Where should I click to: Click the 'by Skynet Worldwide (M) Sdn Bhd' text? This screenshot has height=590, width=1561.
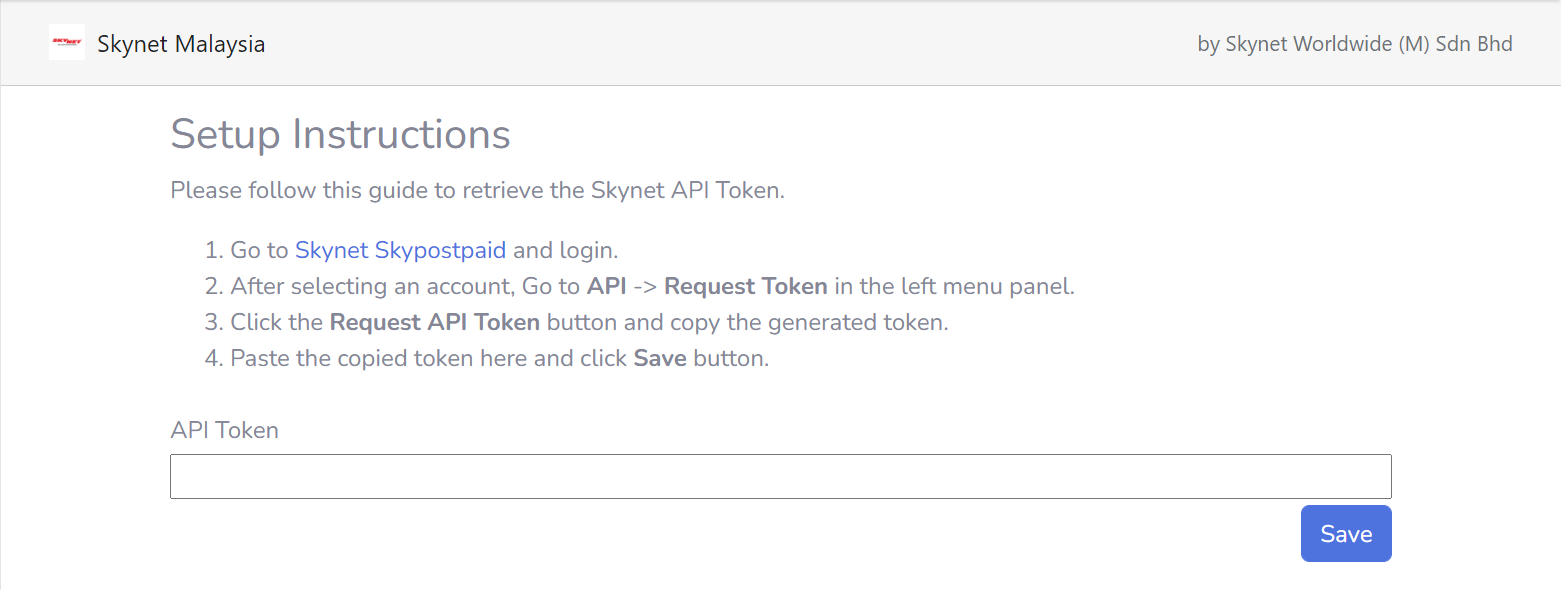1354,43
